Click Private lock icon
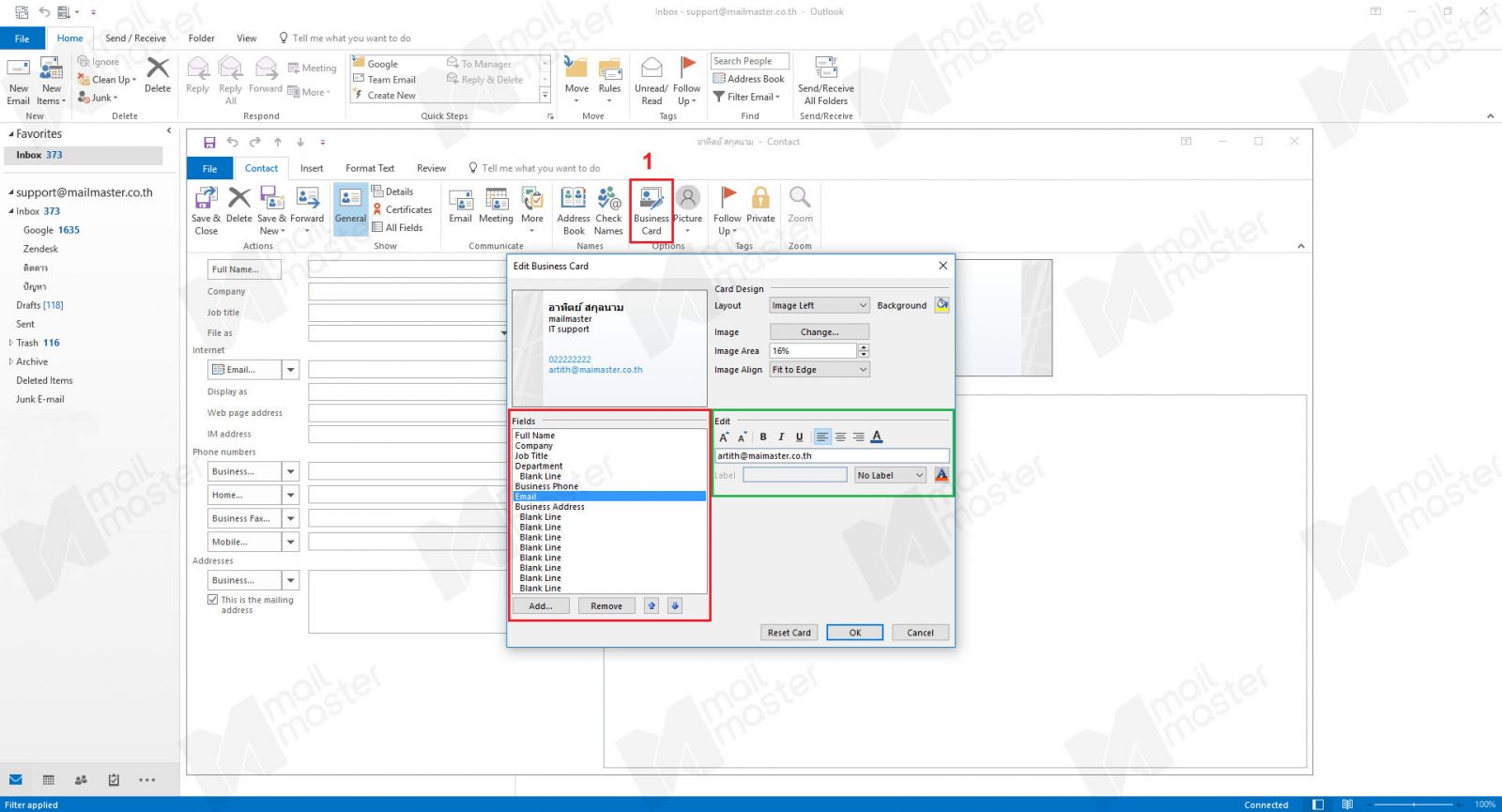 point(760,205)
